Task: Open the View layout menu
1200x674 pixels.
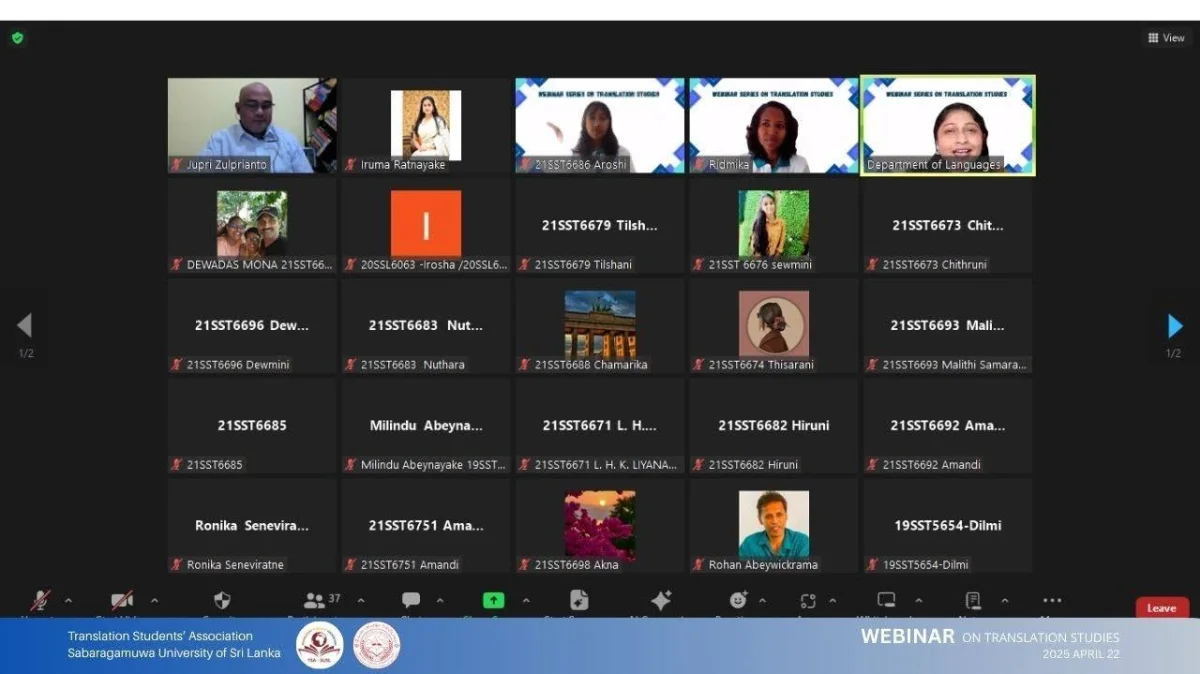Action: click(1166, 38)
